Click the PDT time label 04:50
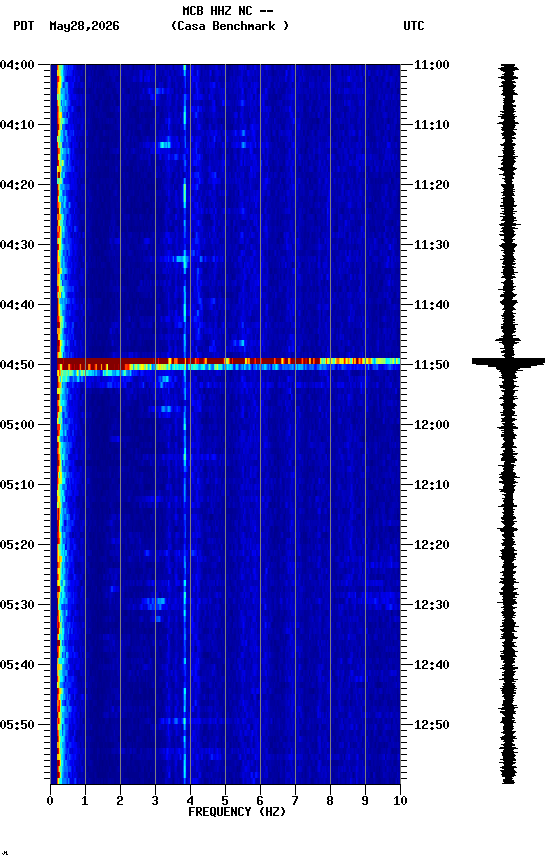552x864 pixels. point(17,365)
